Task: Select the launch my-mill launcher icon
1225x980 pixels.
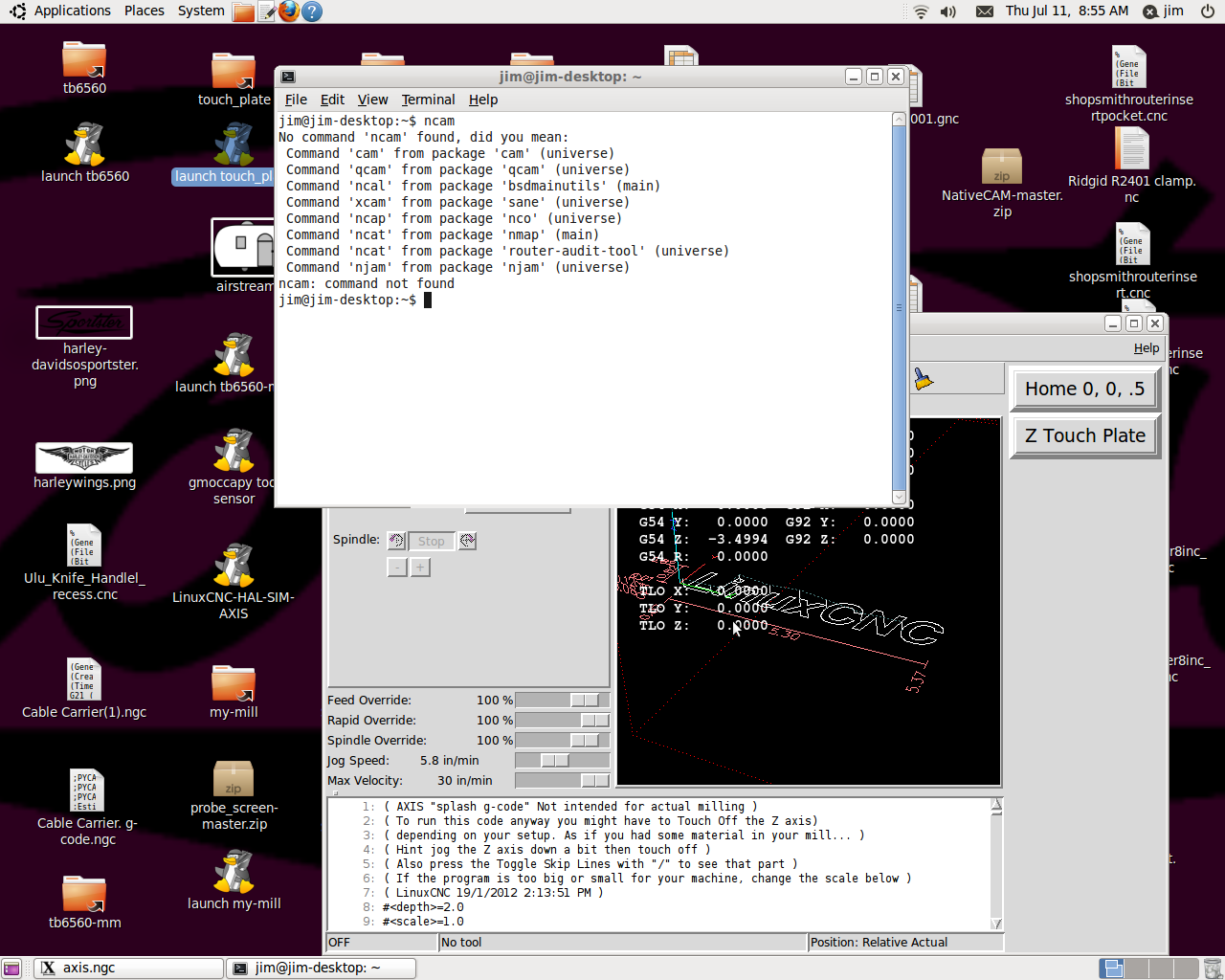Action: click(234, 872)
